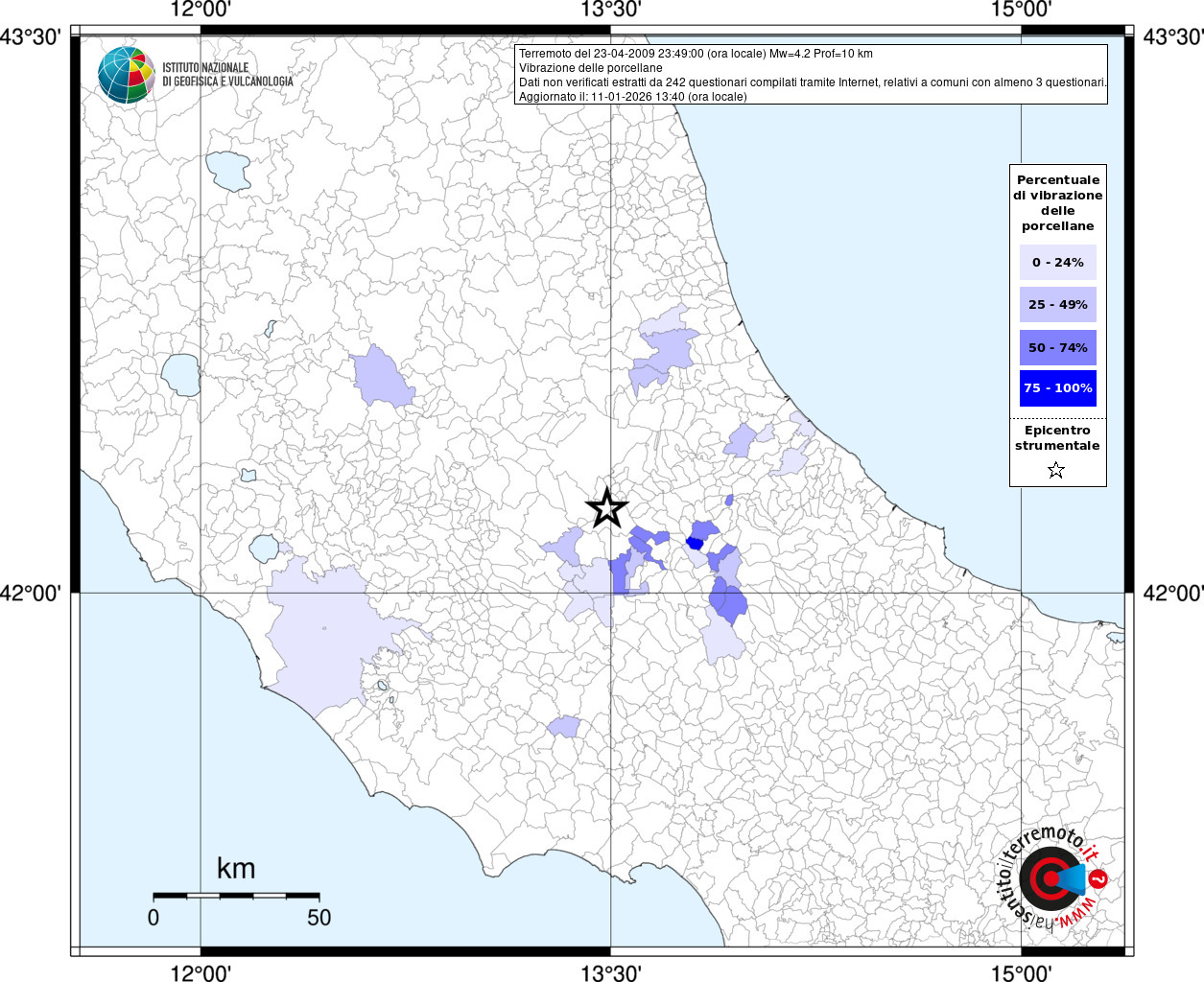Click the darkest blue municipality on the map
The image size is (1204, 982).
696,543
